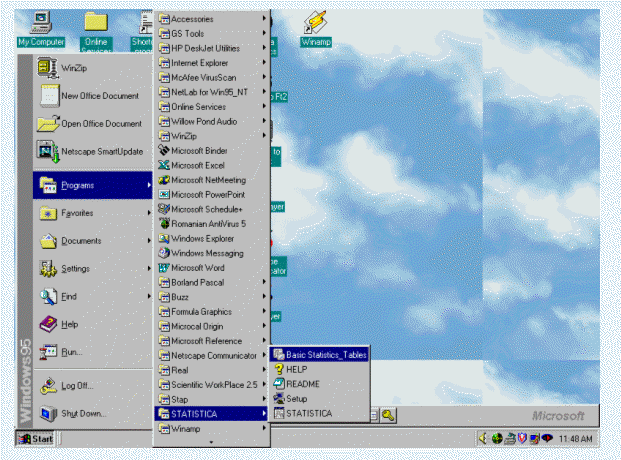Open My Computer desktop icon
The width and height of the screenshot is (621, 460).
coord(41,29)
